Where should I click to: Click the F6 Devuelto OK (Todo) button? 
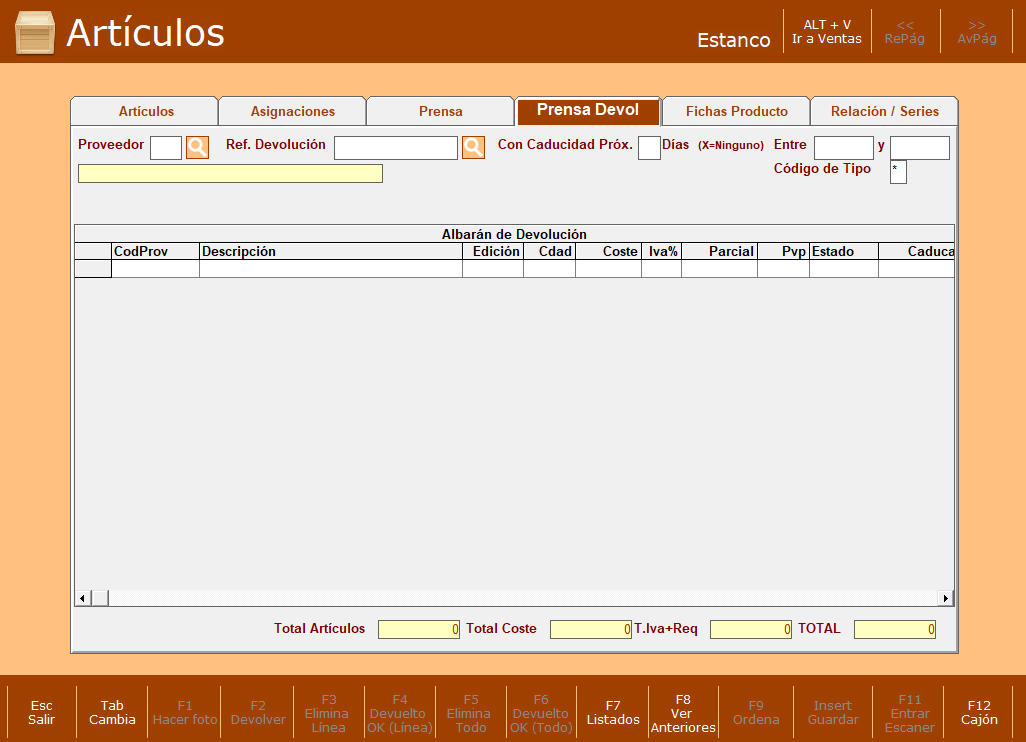click(541, 713)
